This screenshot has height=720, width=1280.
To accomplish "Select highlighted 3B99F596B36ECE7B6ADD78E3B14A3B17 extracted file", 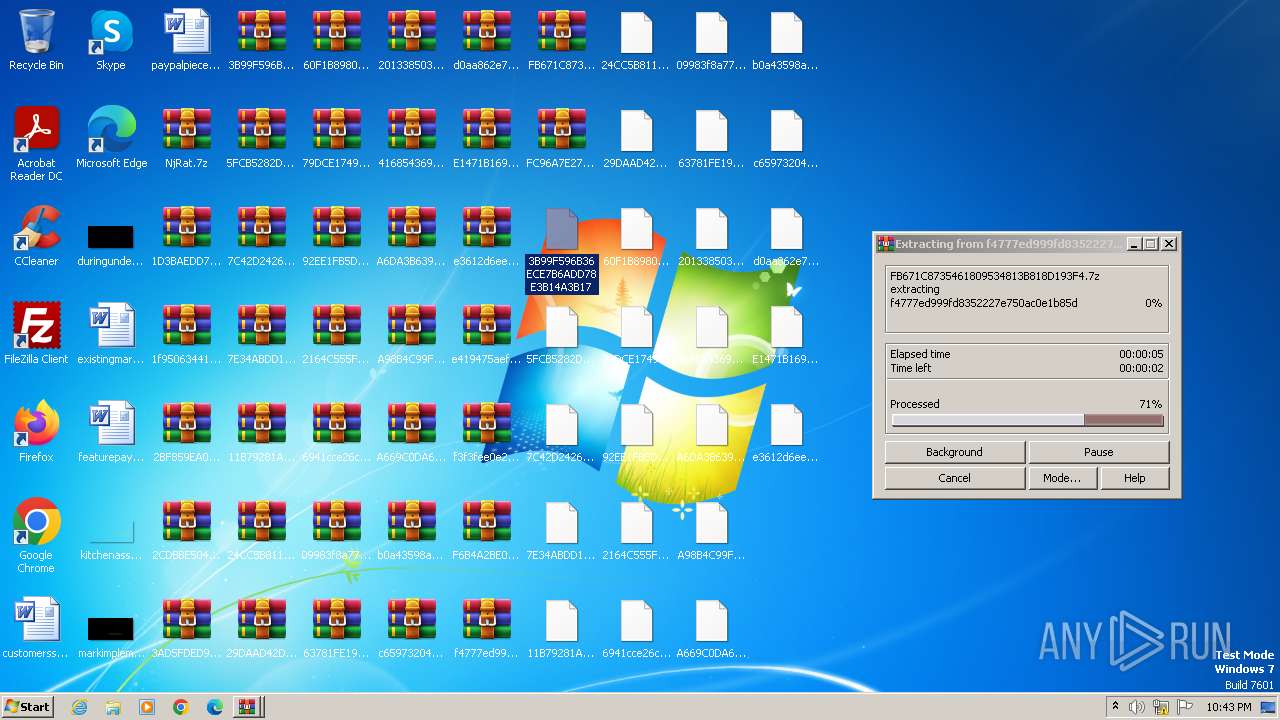I will pos(561,250).
